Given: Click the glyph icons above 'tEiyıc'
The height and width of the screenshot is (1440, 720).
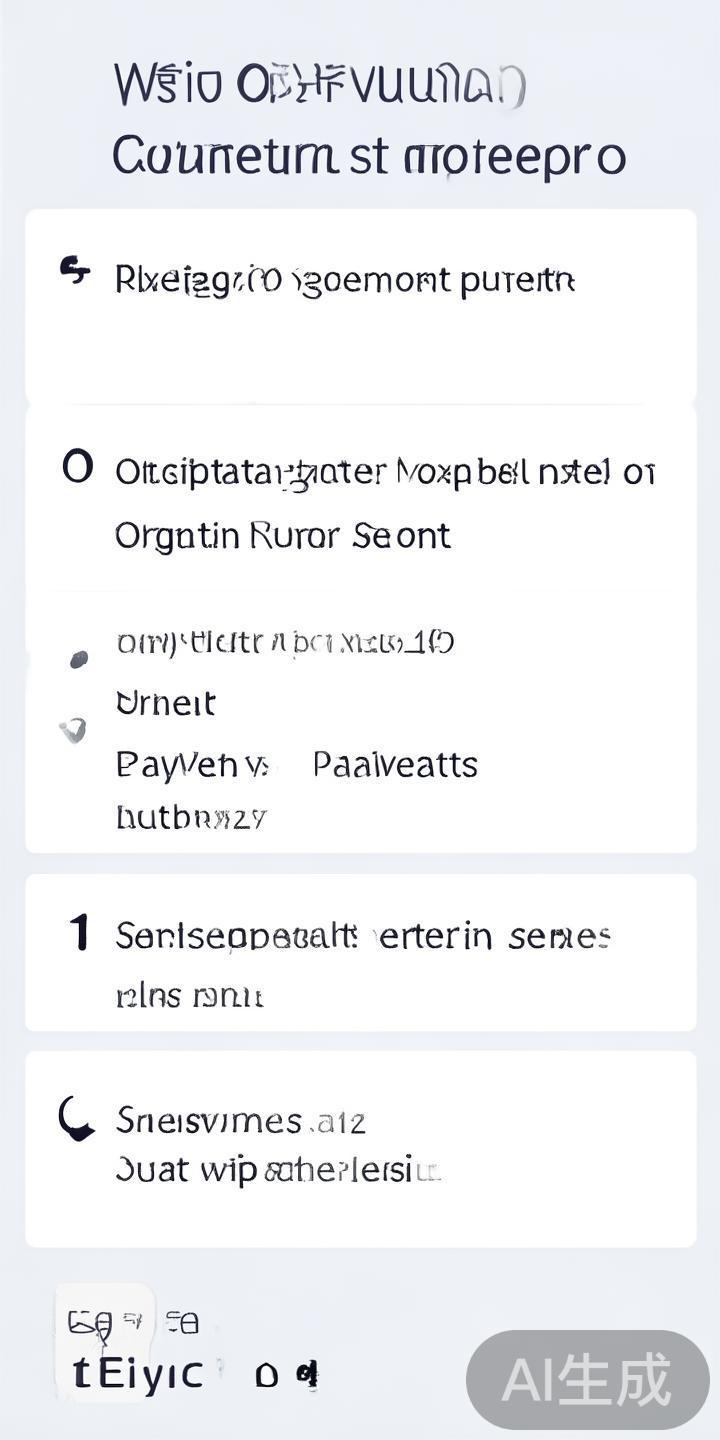Looking at the screenshot, I should pos(132,1322).
